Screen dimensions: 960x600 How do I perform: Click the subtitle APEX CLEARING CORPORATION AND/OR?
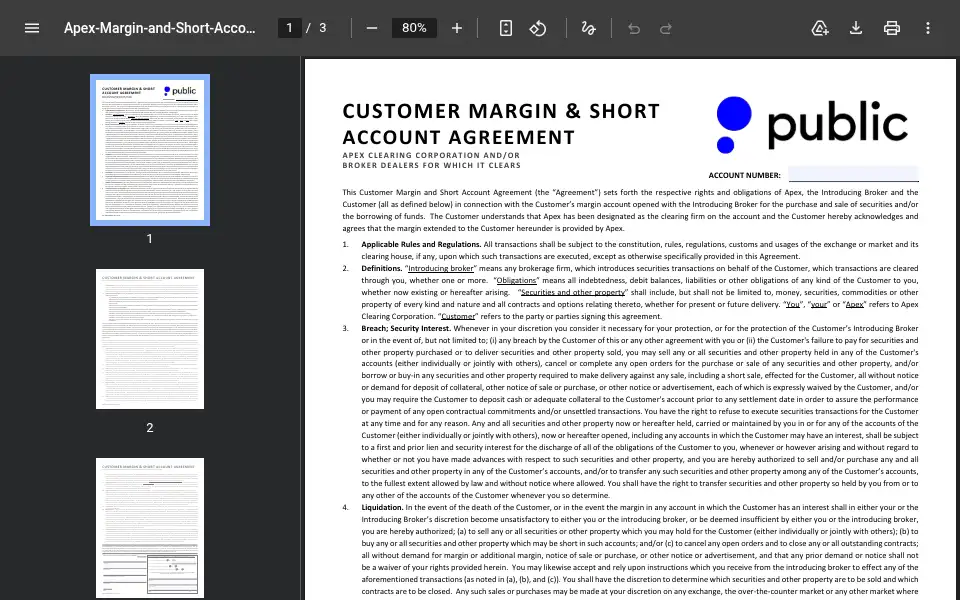tap(431, 156)
